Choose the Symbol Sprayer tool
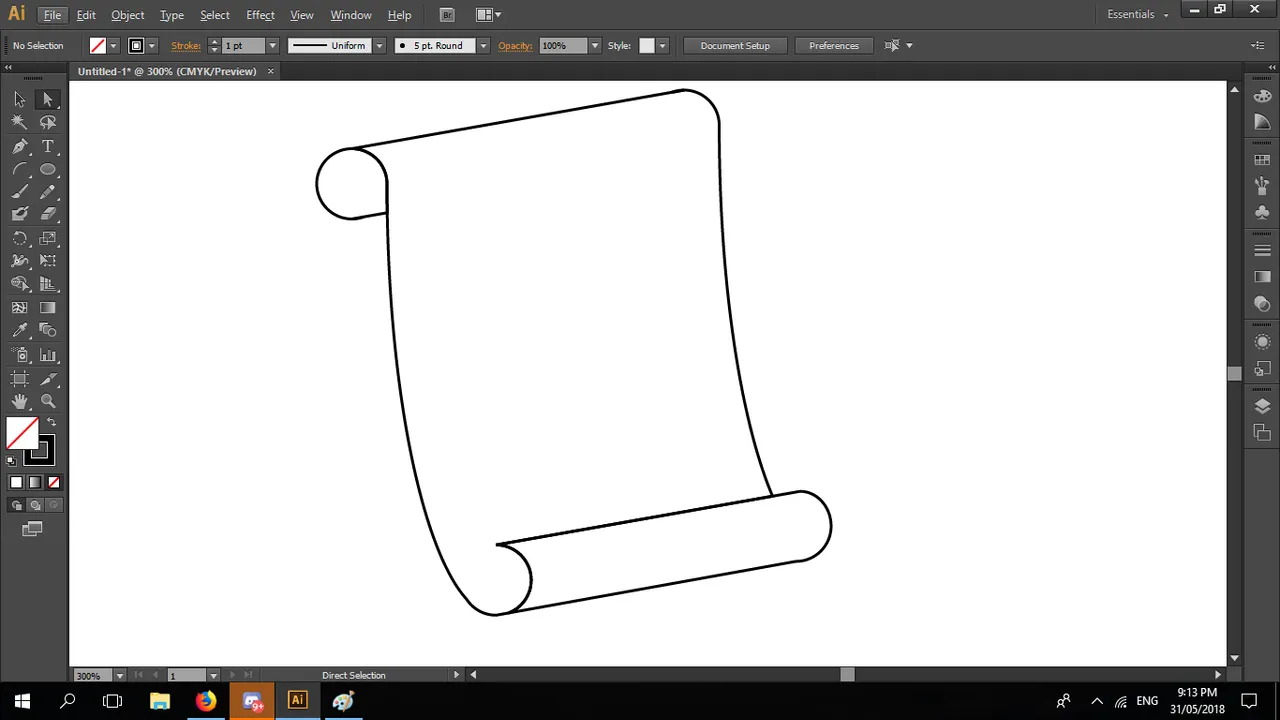 (x=19, y=355)
